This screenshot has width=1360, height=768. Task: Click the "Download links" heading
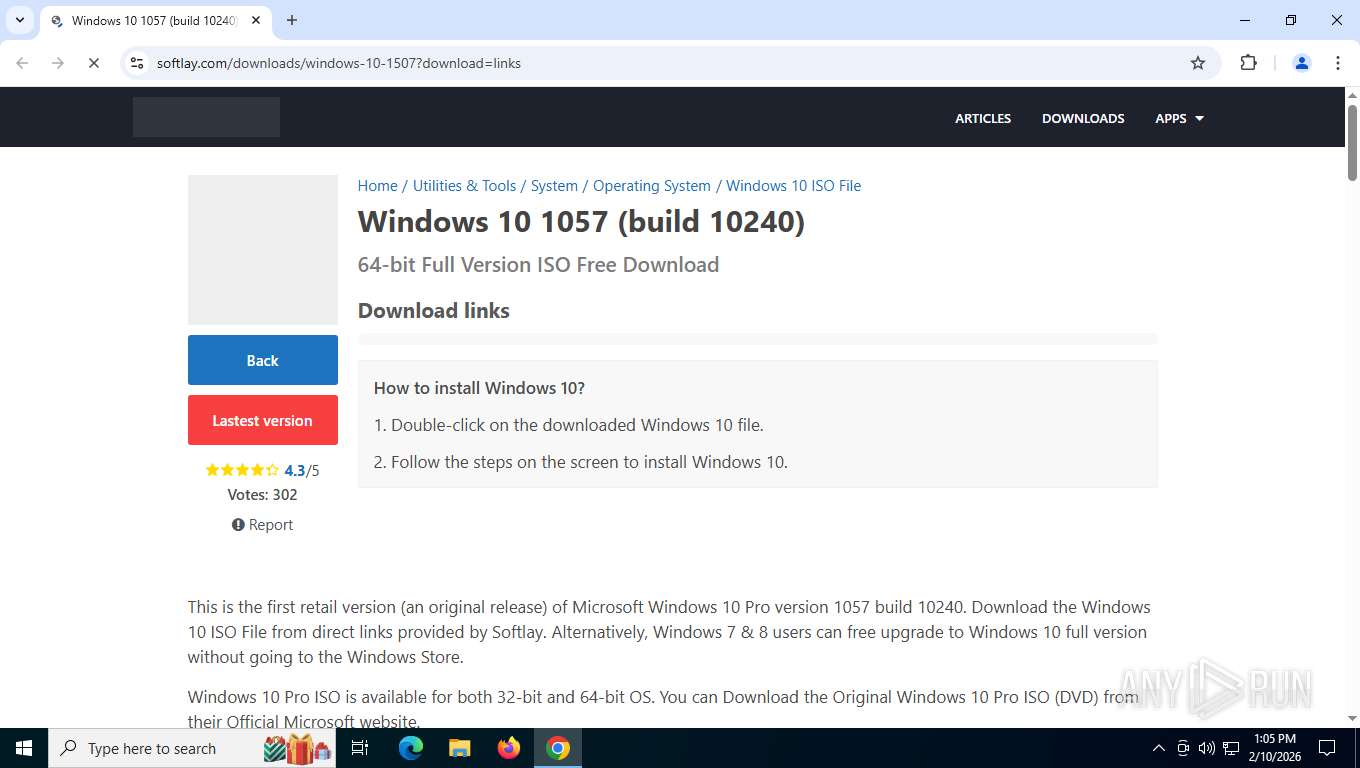pos(434,310)
